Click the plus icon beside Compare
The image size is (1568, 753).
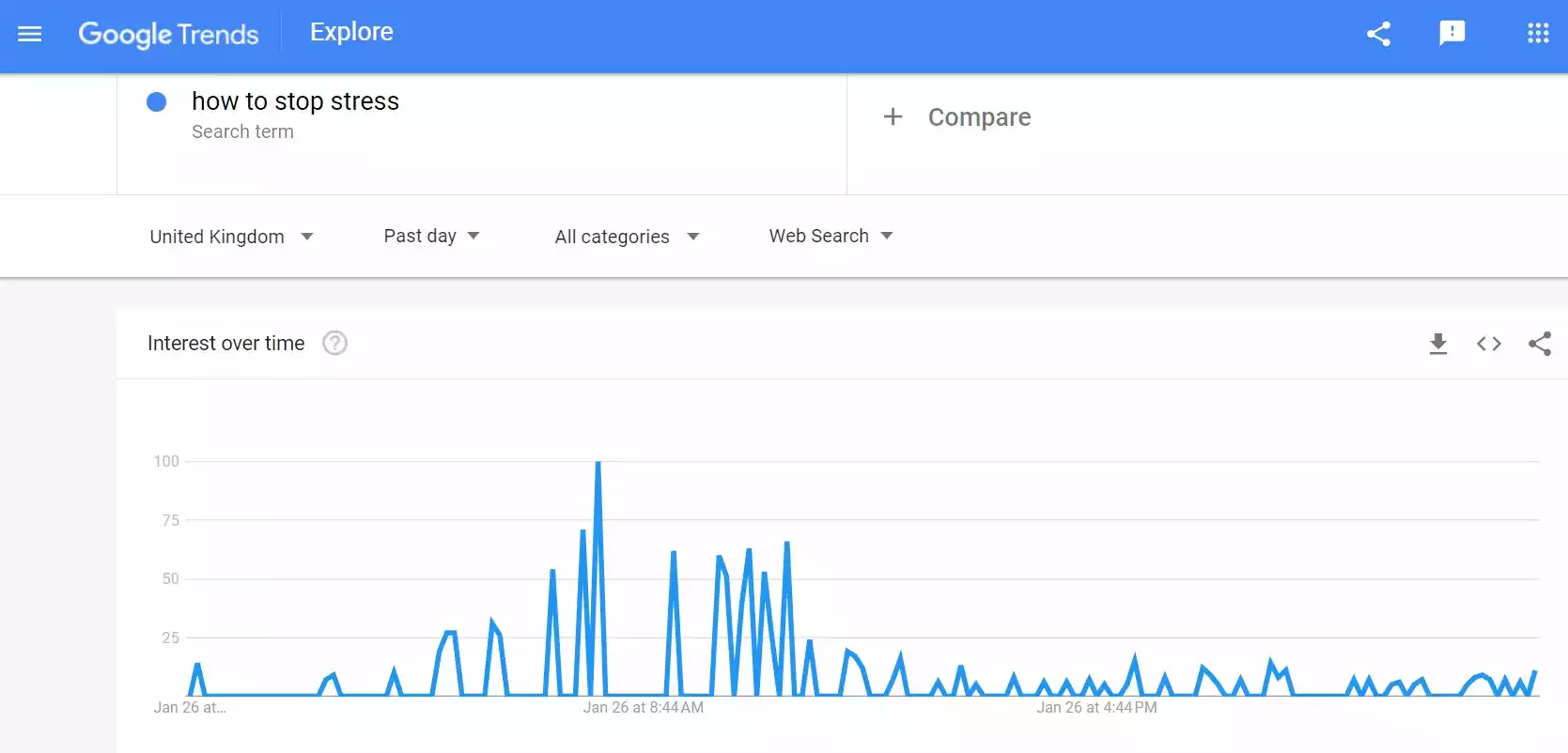pyautogui.click(x=893, y=117)
